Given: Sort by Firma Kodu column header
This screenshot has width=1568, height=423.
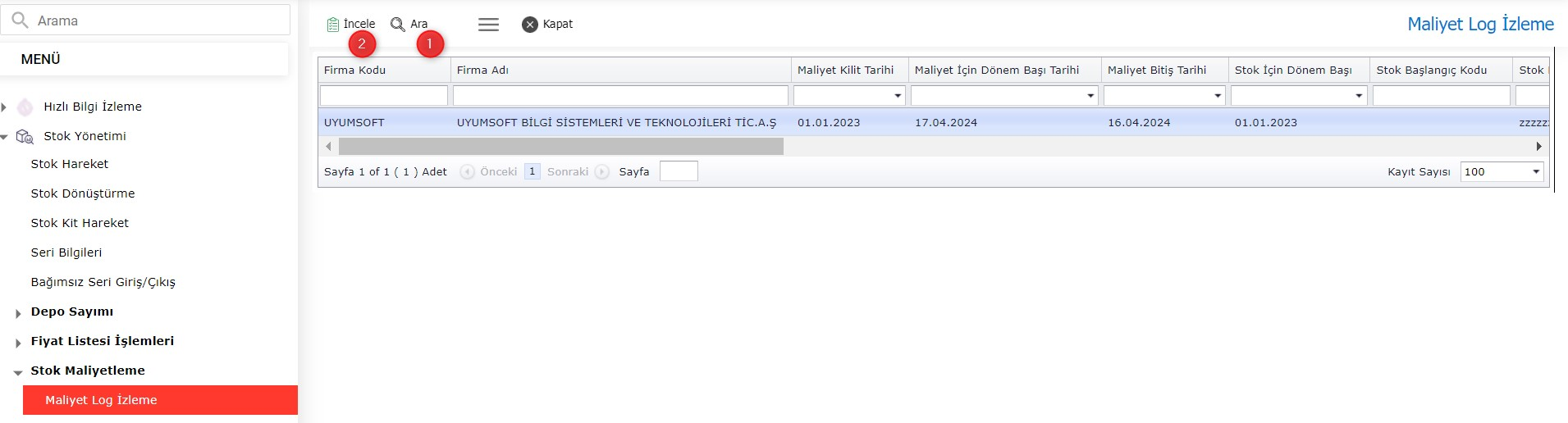Looking at the screenshot, I should pyautogui.click(x=384, y=70).
